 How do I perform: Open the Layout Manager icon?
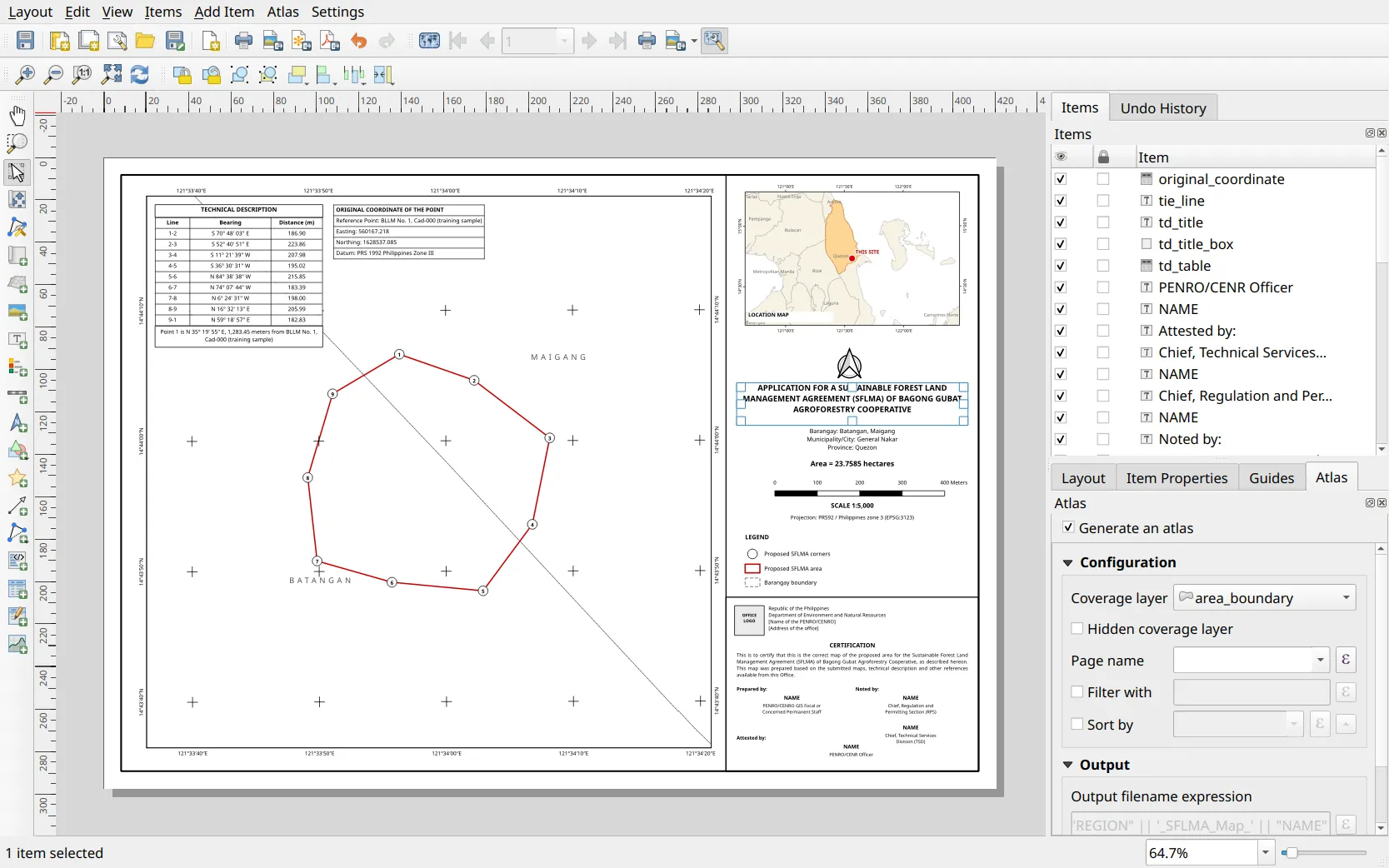pos(117,41)
